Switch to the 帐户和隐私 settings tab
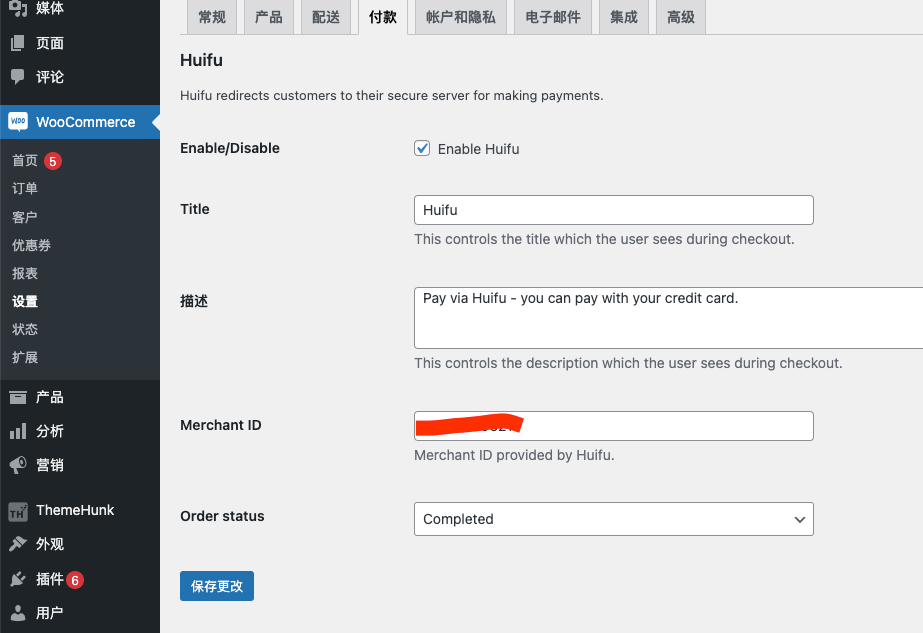Viewport: 923px width, 633px height. pyautogui.click(x=461, y=17)
